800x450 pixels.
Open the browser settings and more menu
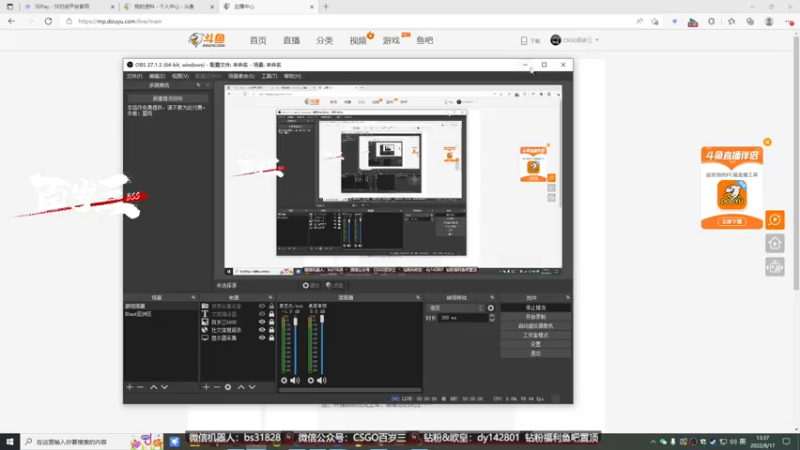click(789, 21)
